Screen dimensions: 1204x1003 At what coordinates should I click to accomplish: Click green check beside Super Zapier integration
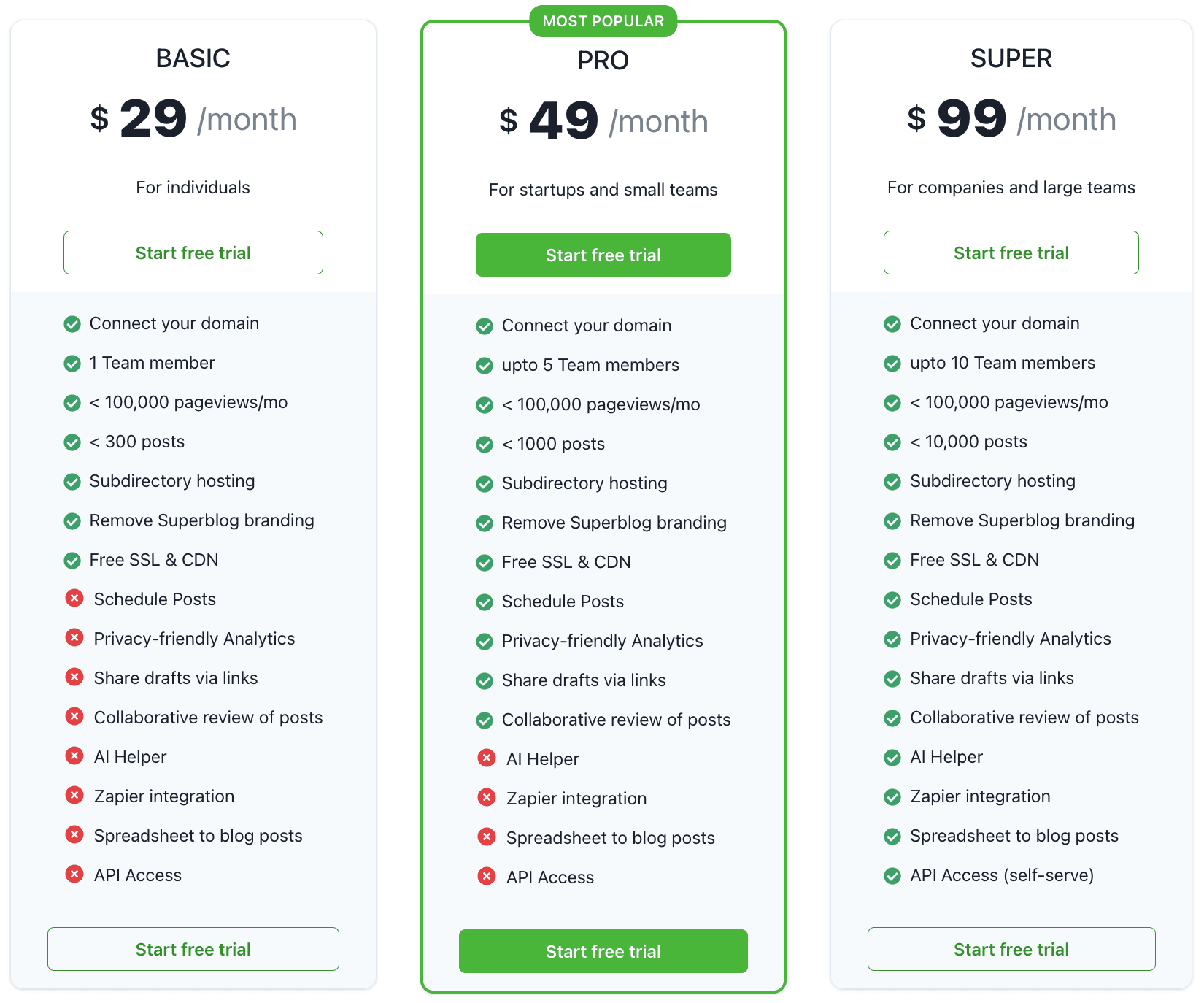[x=892, y=796]
